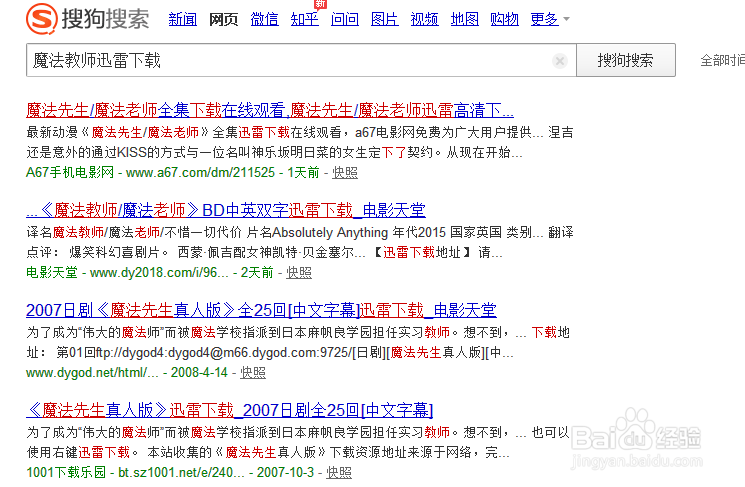Open the 图片 search category
The width and height of the screenshot is (745, 487).
[384, 19]
